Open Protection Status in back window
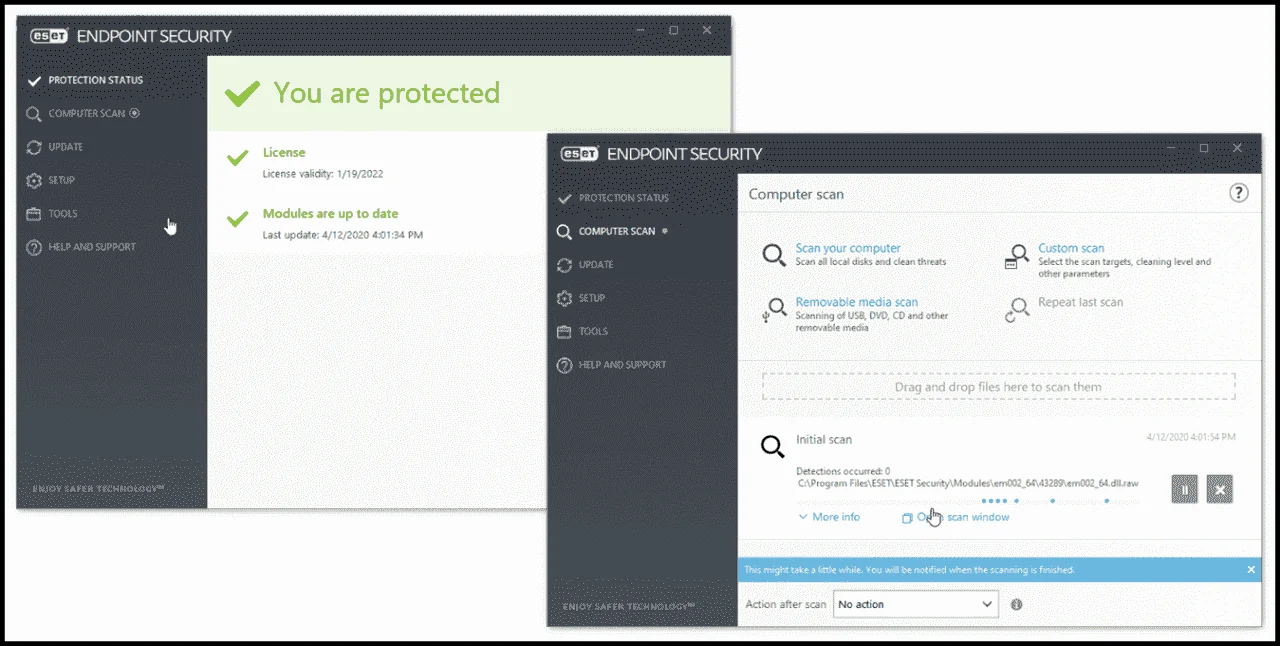 [95, 80]
